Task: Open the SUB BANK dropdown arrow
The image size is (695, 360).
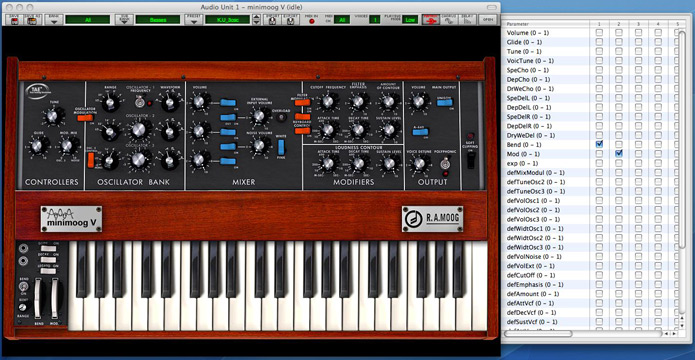Action: point(125,20)
